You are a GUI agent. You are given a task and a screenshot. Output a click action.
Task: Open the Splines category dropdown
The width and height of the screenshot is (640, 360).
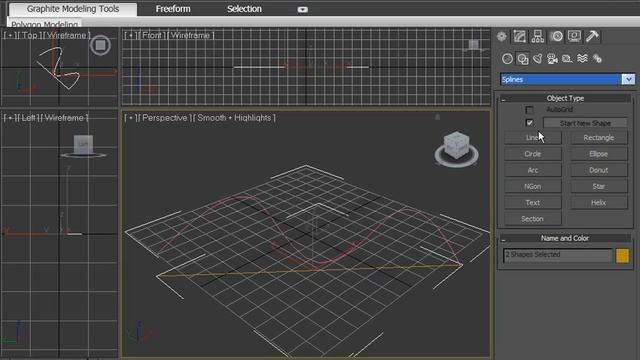(x=628, y=79)
